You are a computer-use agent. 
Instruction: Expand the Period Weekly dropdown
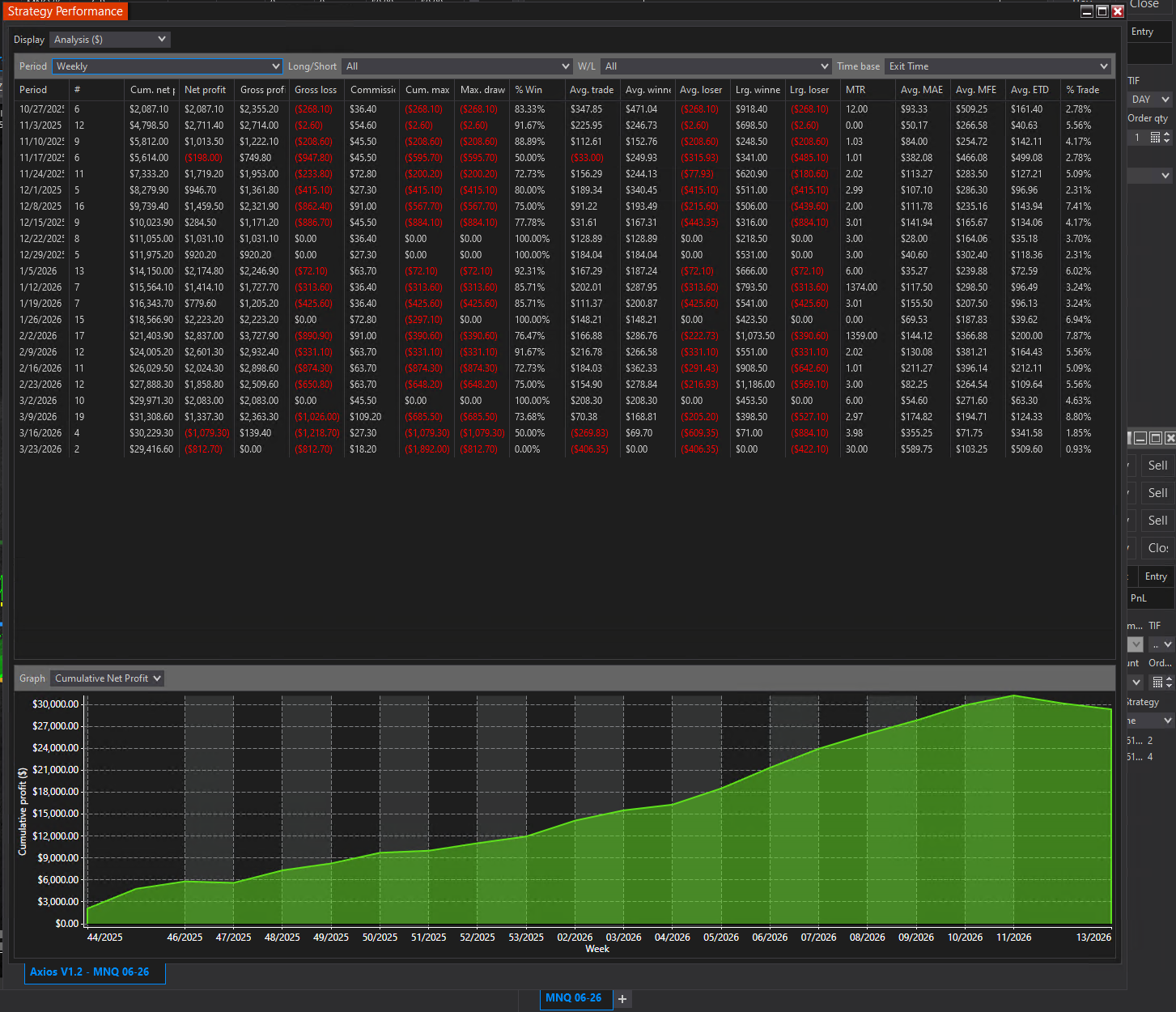point(168,66)
